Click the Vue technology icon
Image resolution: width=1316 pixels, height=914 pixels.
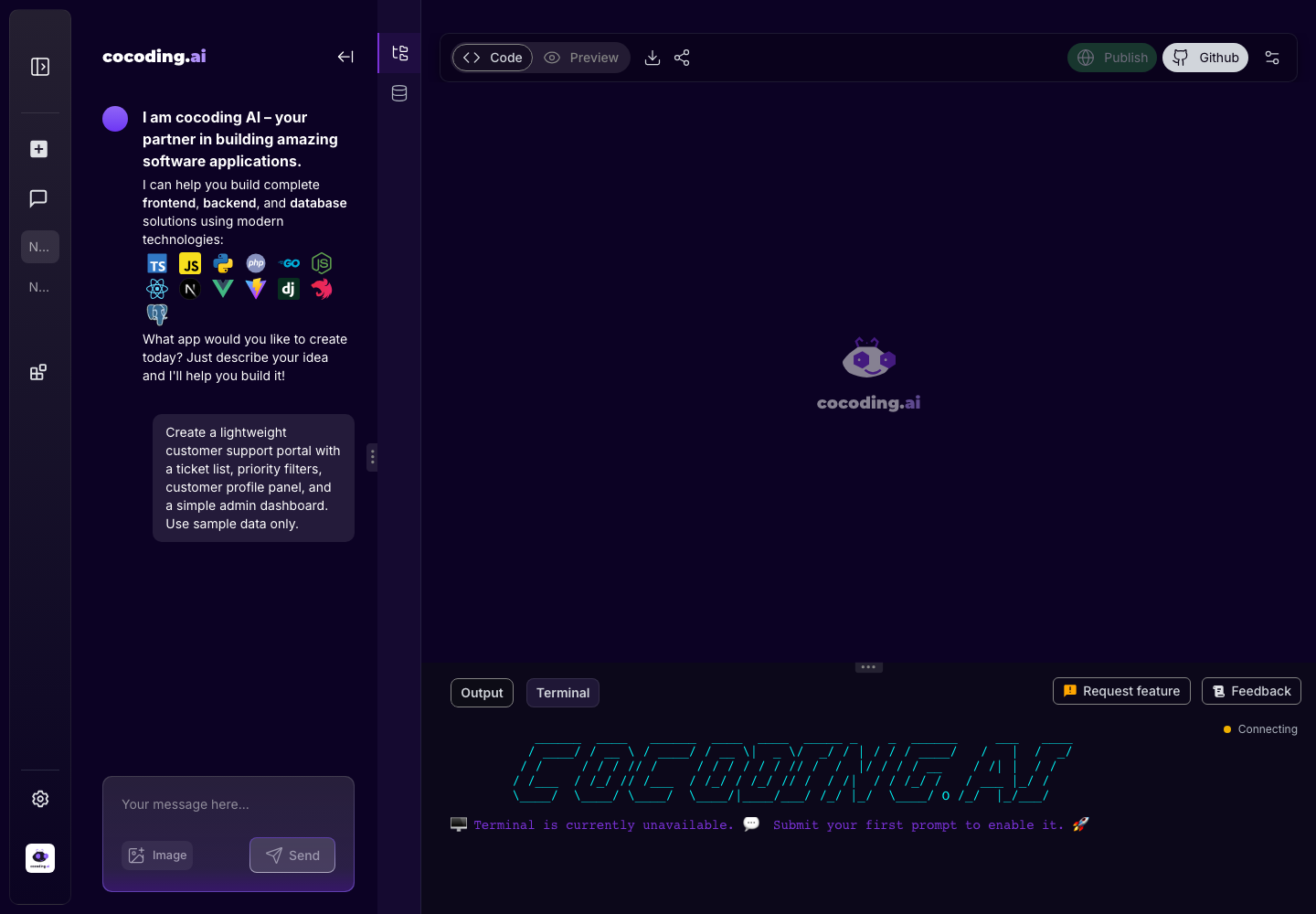pos(223,289)
